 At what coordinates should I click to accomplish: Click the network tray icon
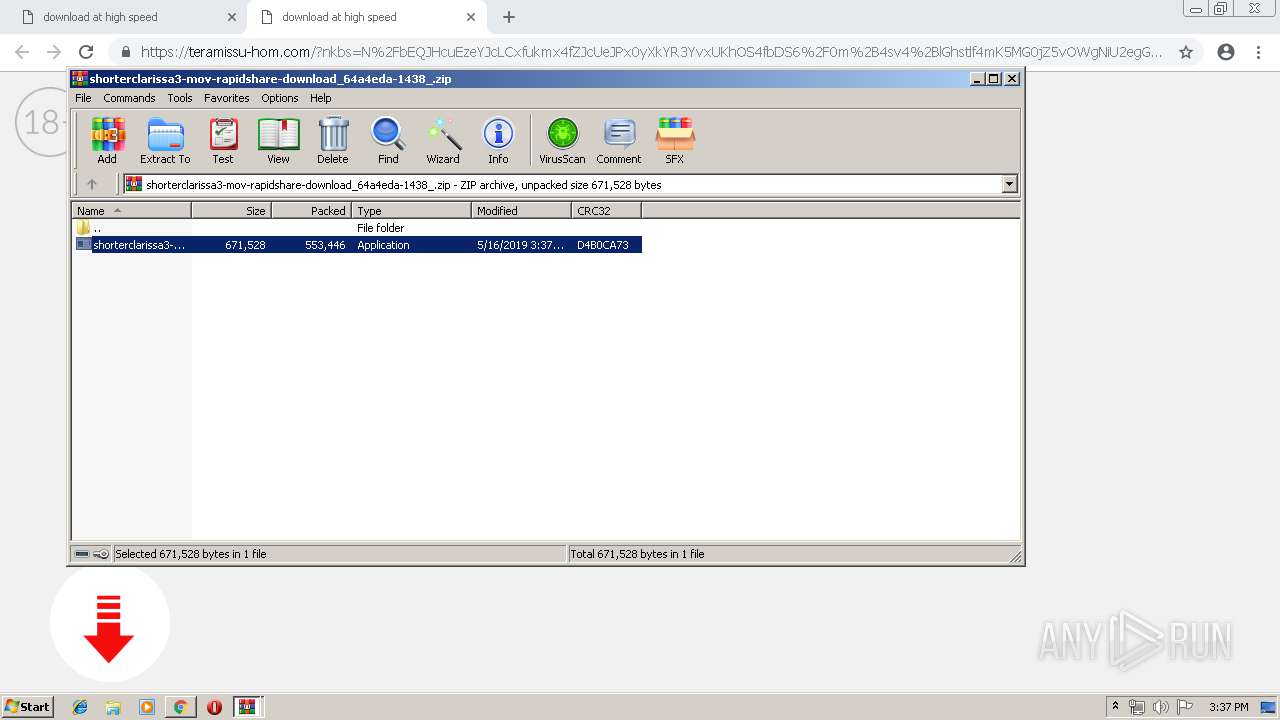(1137, 707)
